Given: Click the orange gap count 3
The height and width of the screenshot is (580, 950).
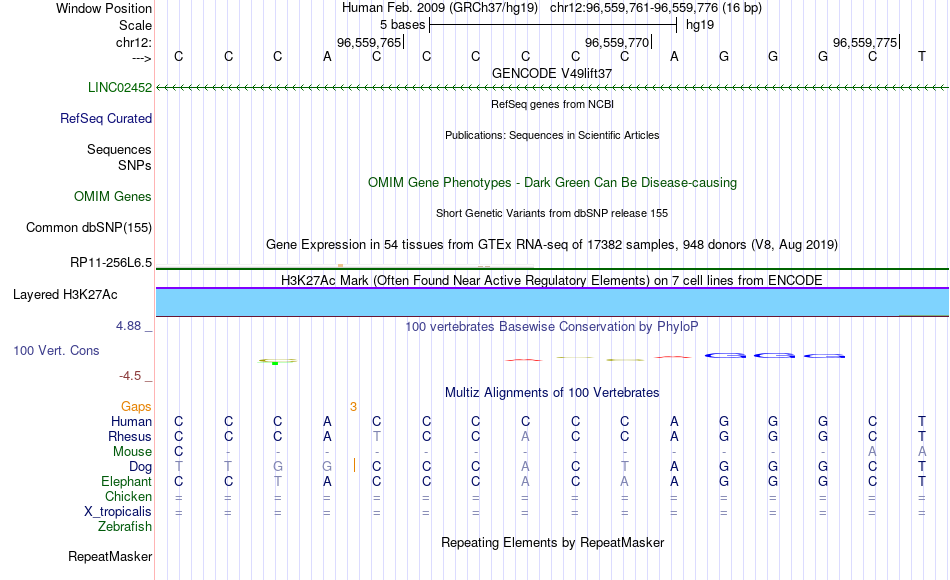Looking at the screenshot, I should click(x=353, y=407).
